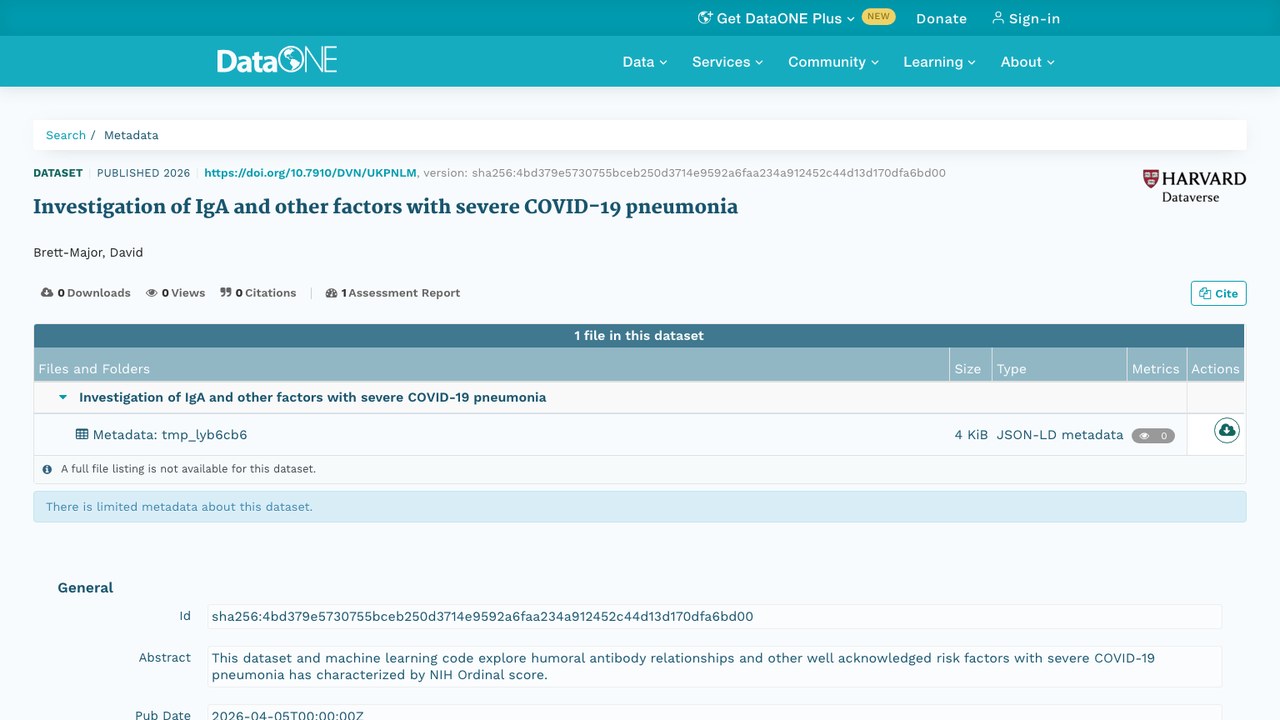Click the General section heading
Viewport: 1280px width, 720px height.
tap(86, 588)
